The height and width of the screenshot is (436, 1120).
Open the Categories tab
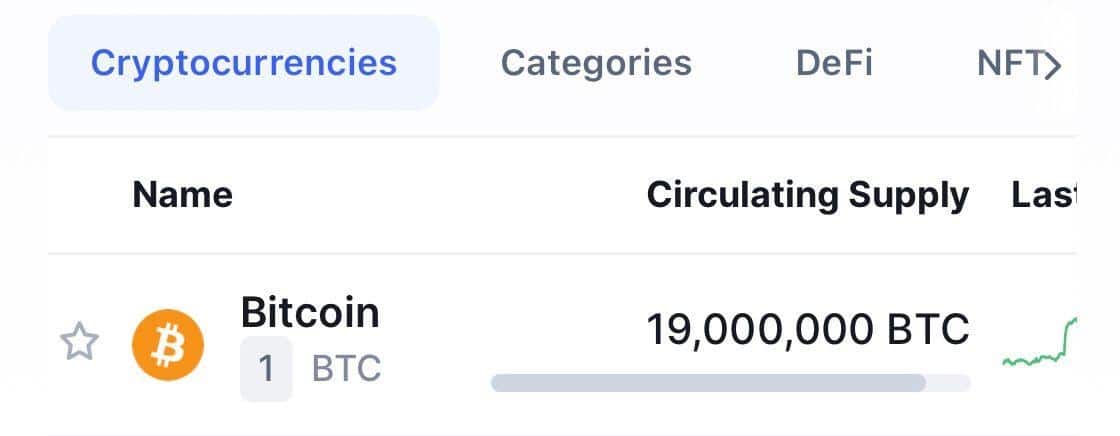point(596,63)
